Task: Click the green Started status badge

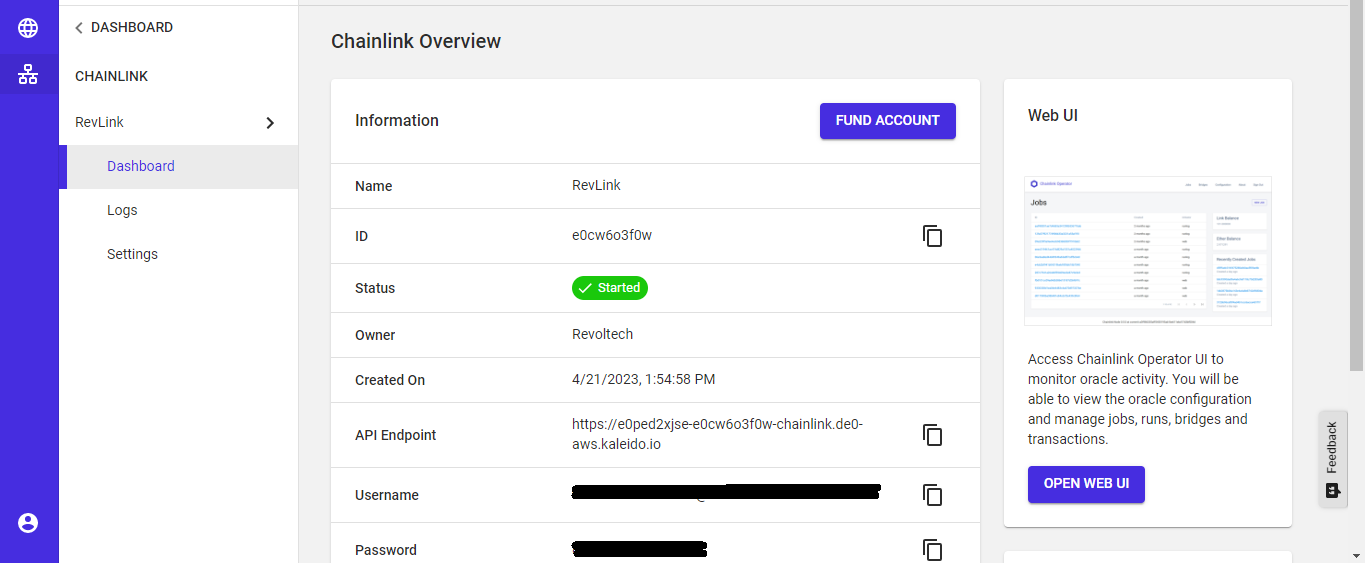Action: click(x=610, y=288)
